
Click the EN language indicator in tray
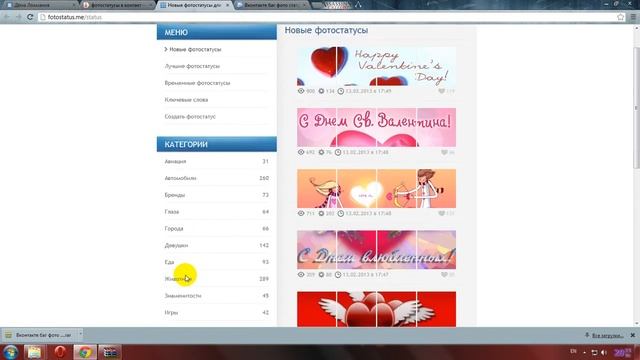[x=573, y=351]
